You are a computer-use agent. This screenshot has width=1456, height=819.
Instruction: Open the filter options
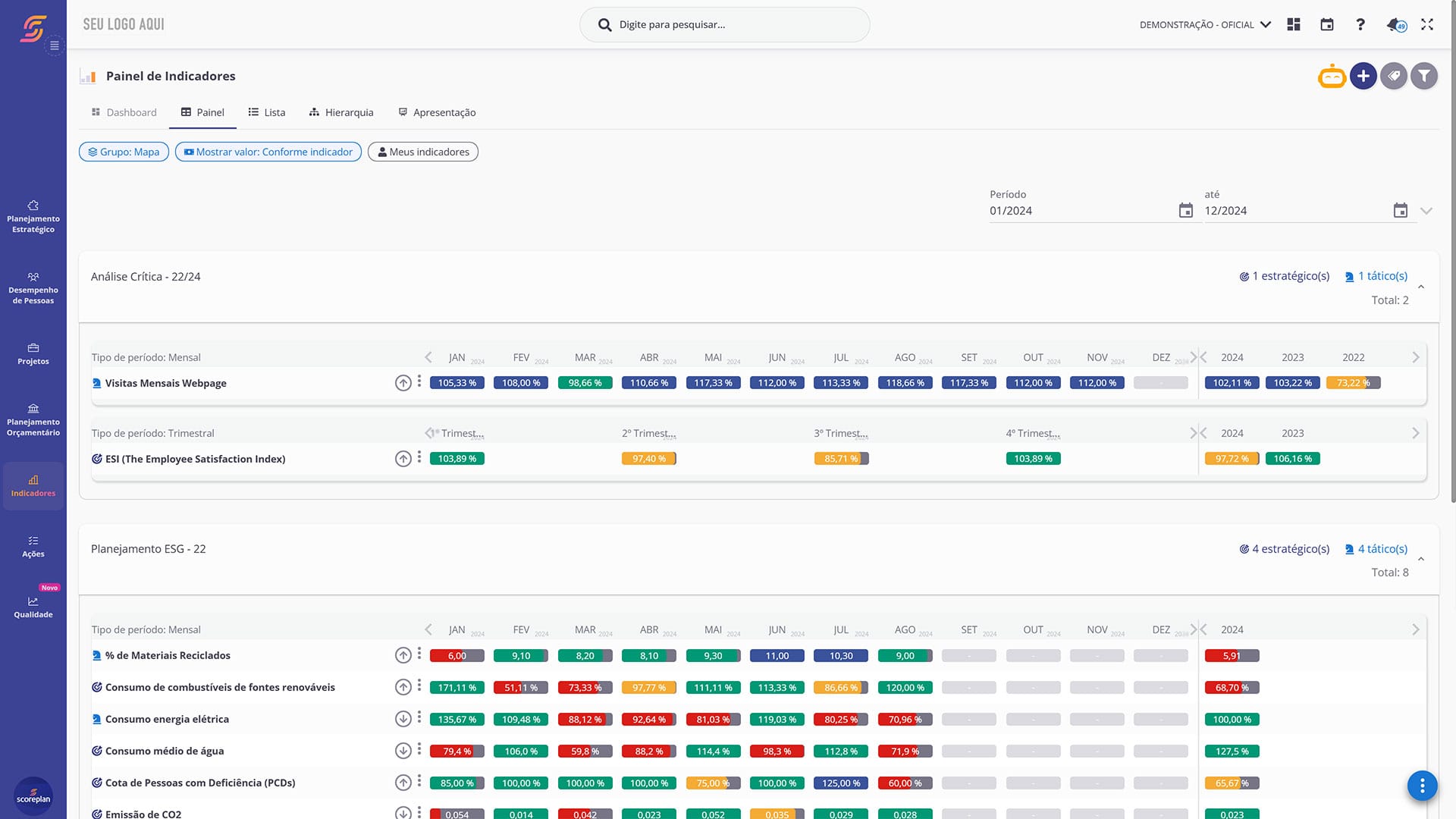tap(1425, 76)
